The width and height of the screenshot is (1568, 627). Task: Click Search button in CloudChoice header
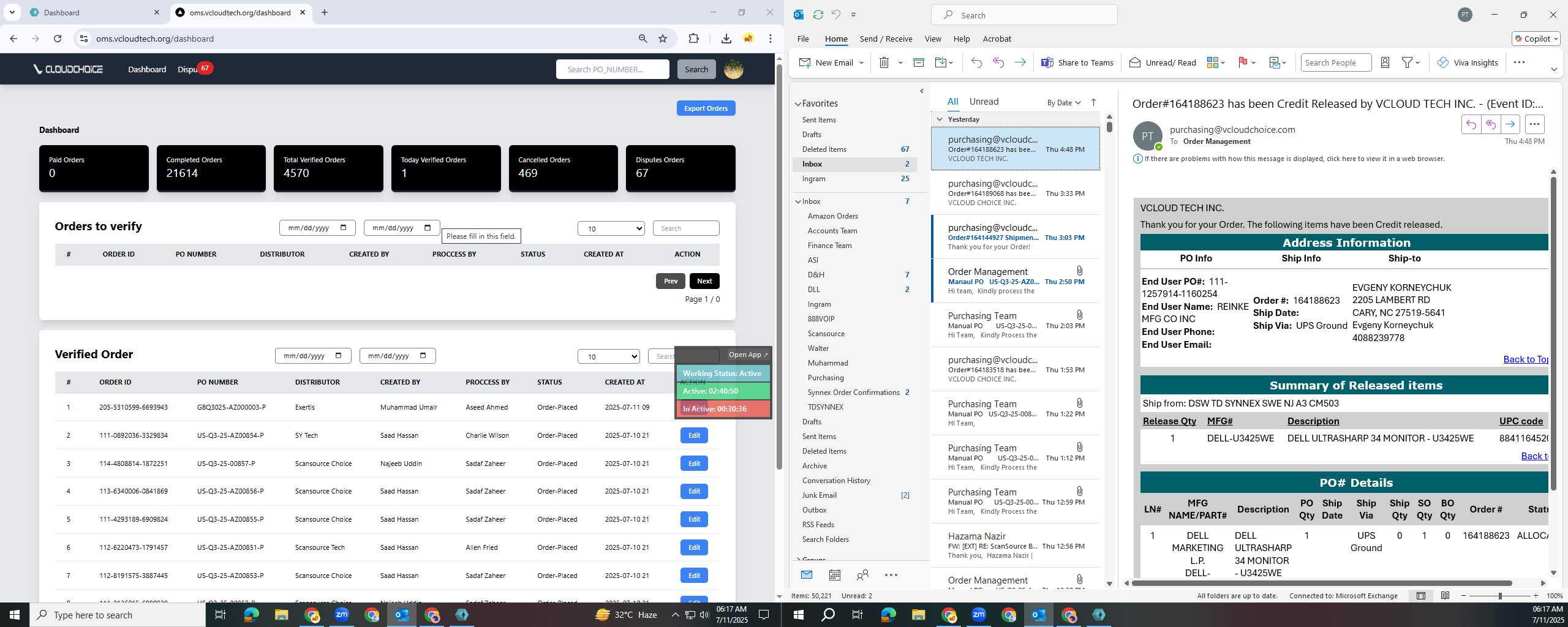click(x=696, y=69)
